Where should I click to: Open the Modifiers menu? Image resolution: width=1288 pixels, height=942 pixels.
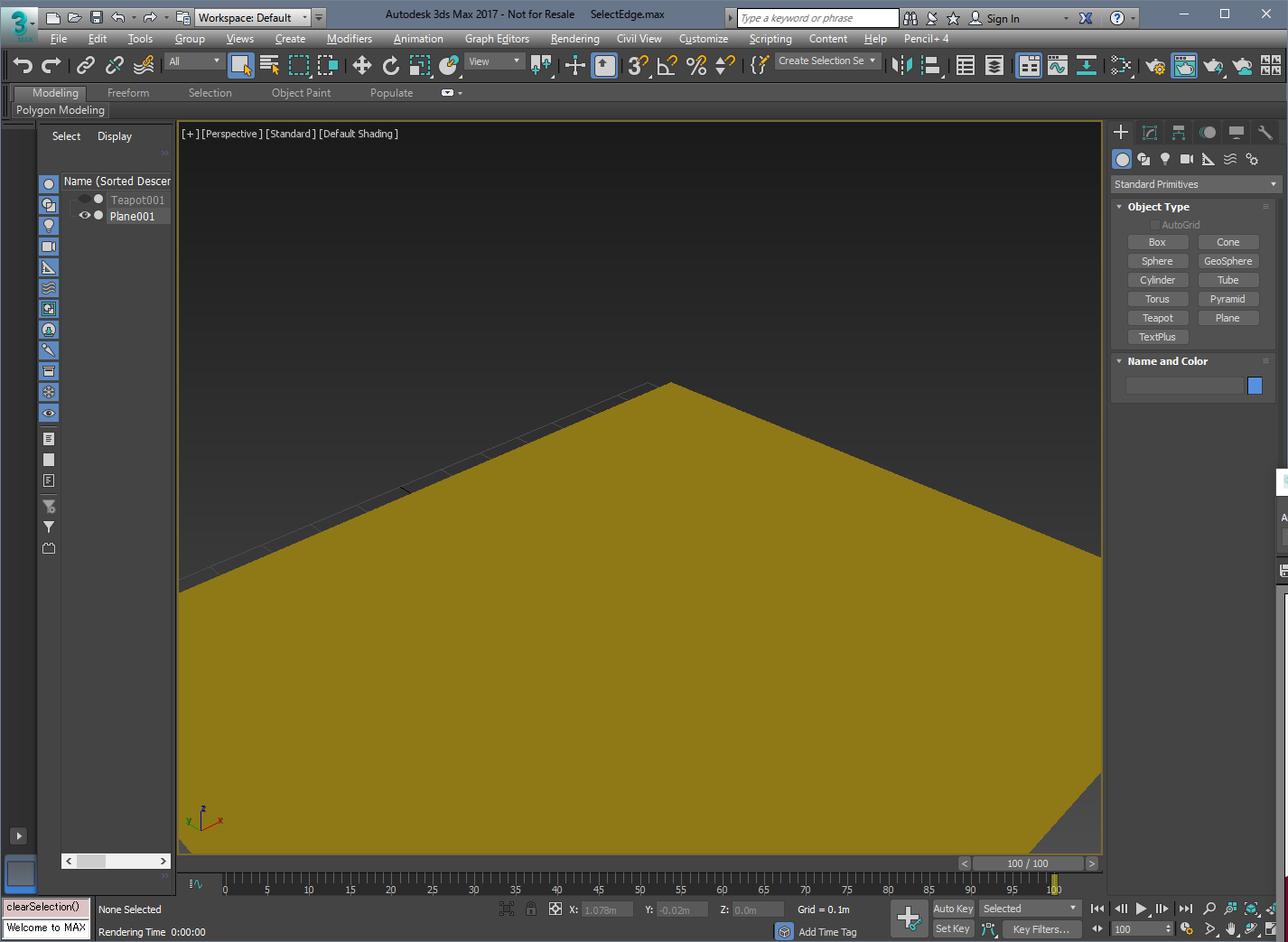point(349,39)
